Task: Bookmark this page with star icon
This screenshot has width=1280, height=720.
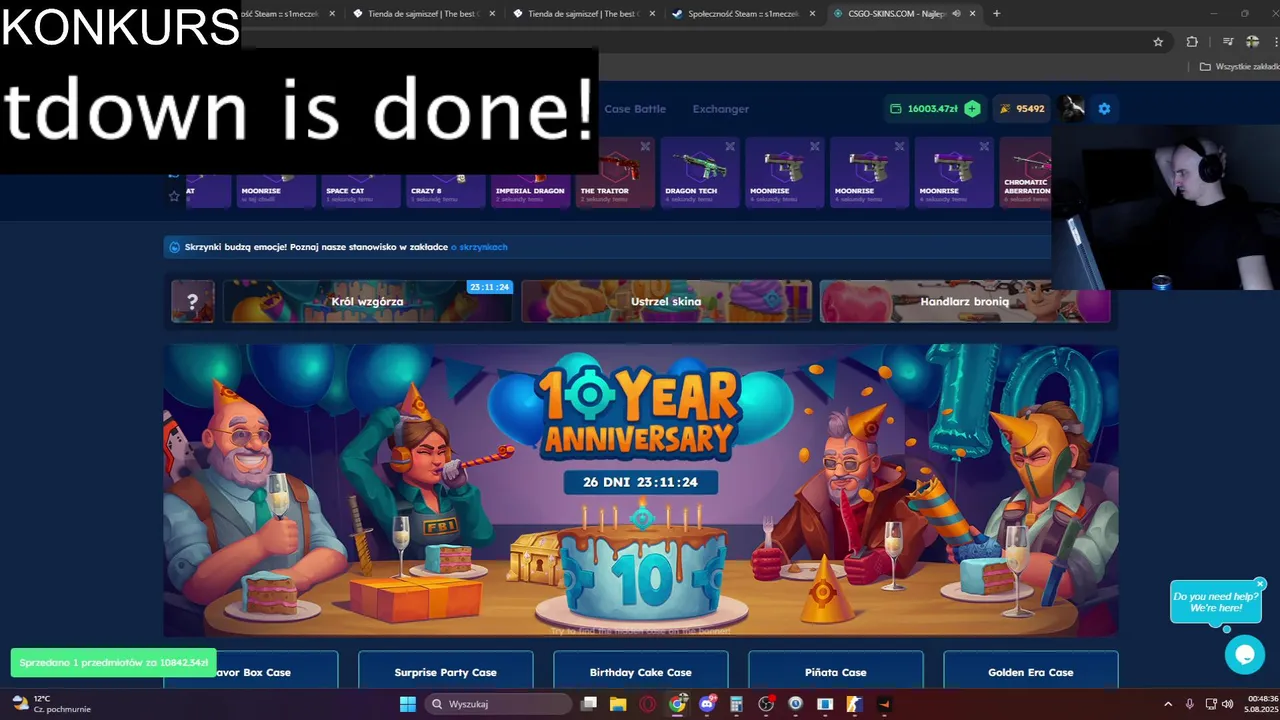Action: click(x=1158, y=42)
